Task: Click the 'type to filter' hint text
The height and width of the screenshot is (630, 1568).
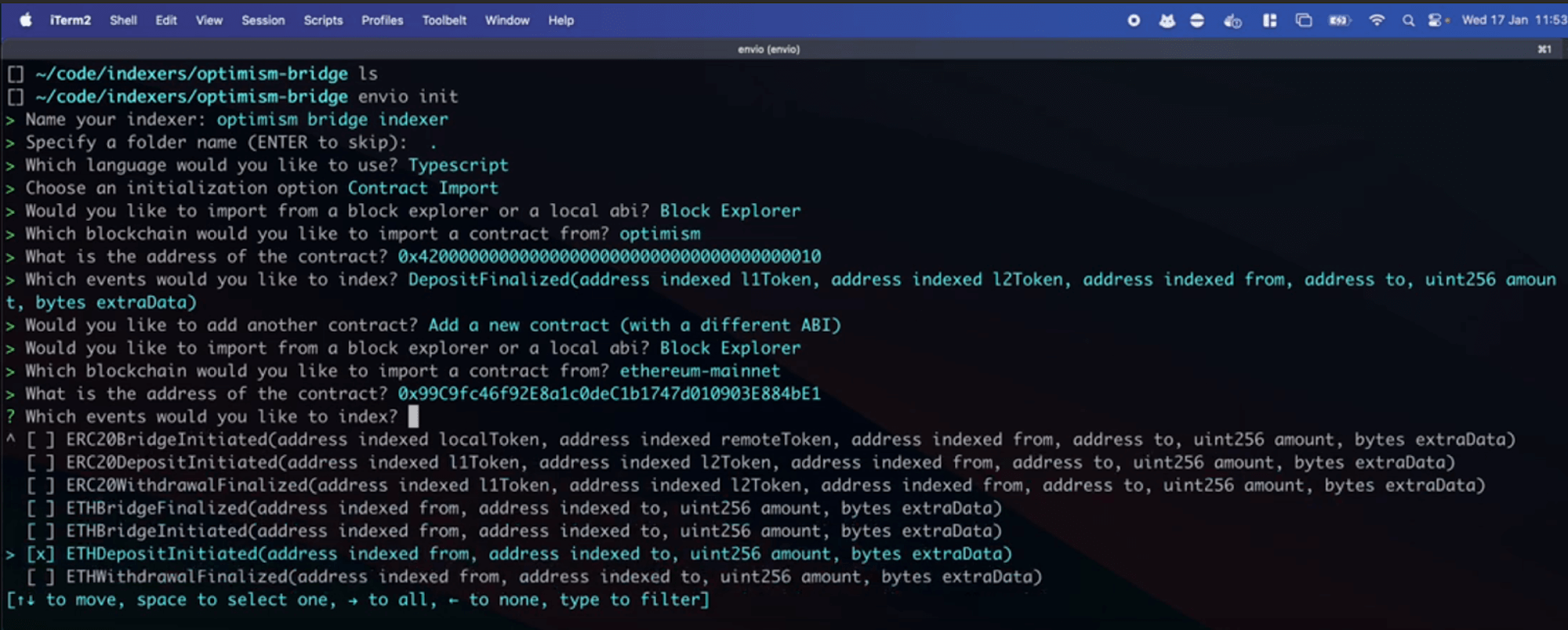Action: pyautogui.click(x=630, y=600)
